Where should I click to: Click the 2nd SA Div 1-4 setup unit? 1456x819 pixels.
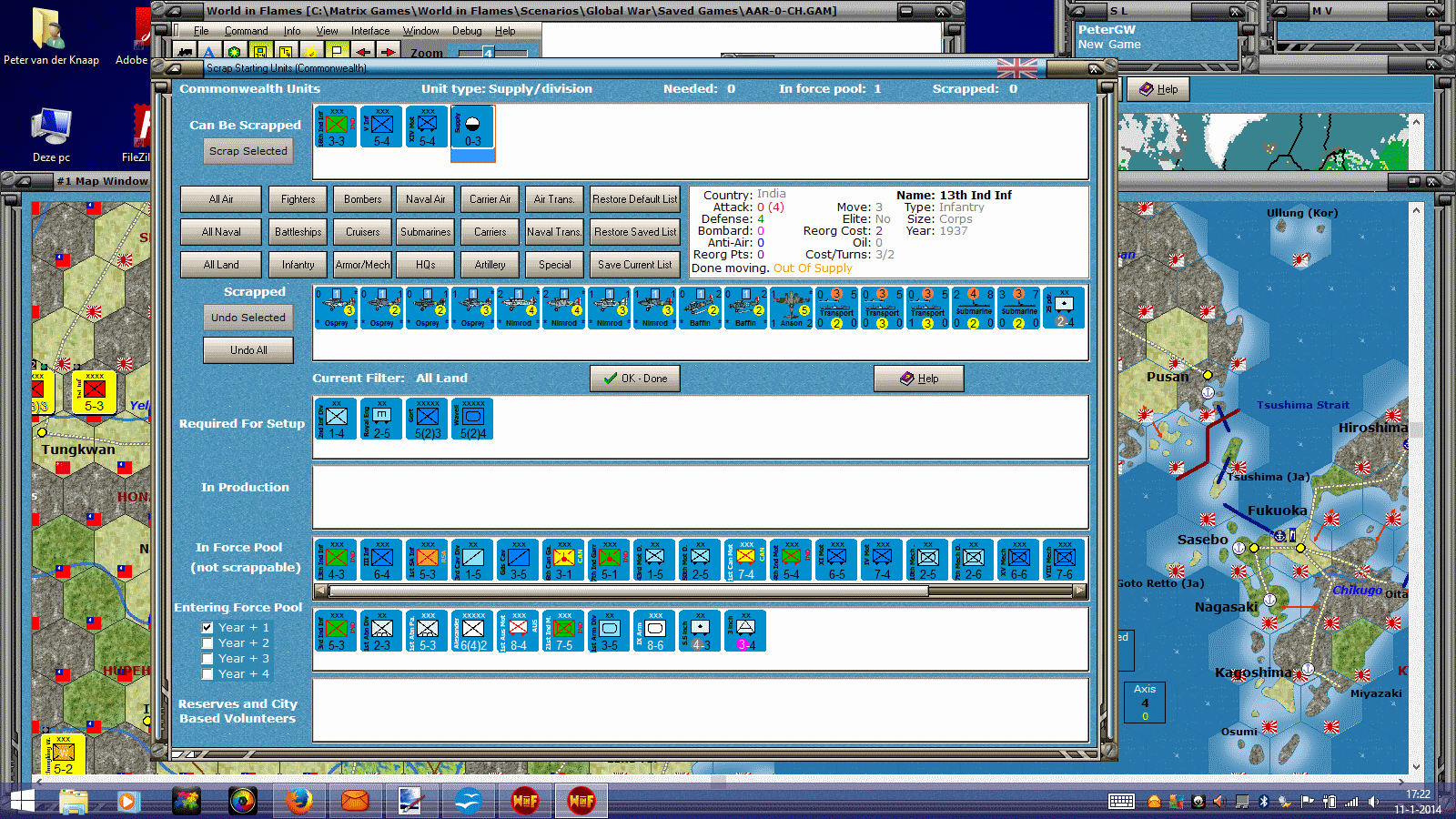point(336,419)
